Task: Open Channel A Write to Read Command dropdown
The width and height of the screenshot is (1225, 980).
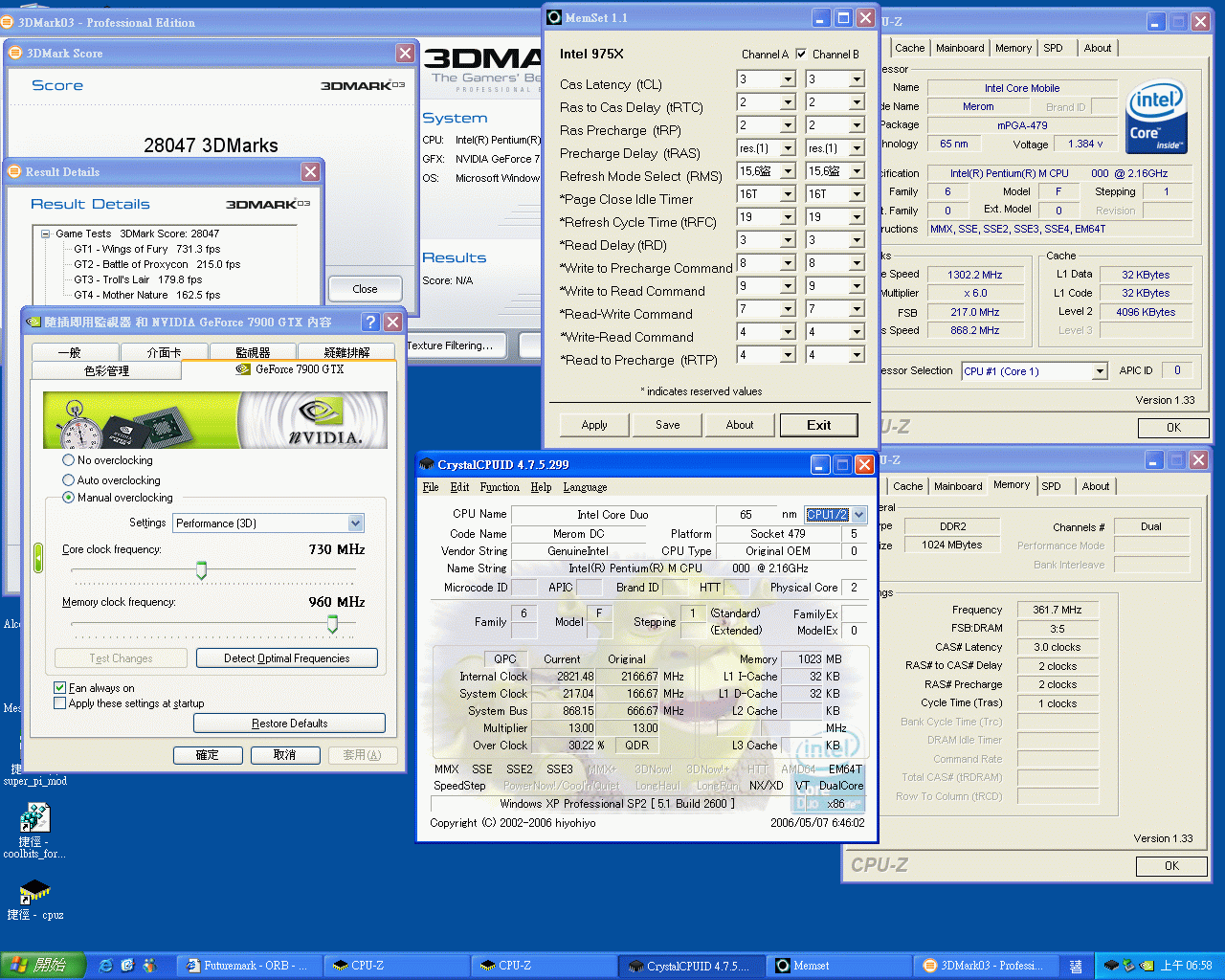Action: 788,286
